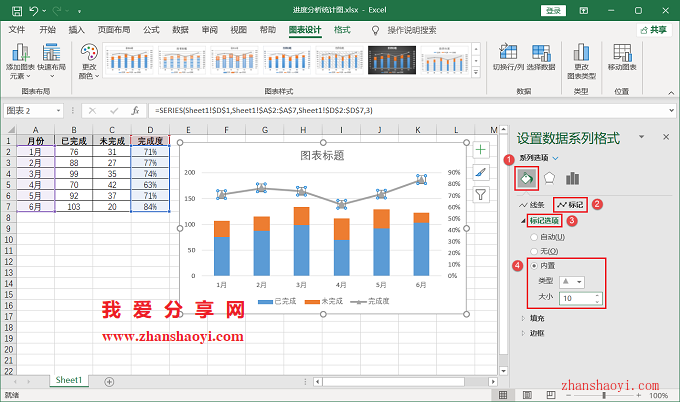
Task: Select Effects pentagon icon in format pane
Action: click(x=549, y=178)
